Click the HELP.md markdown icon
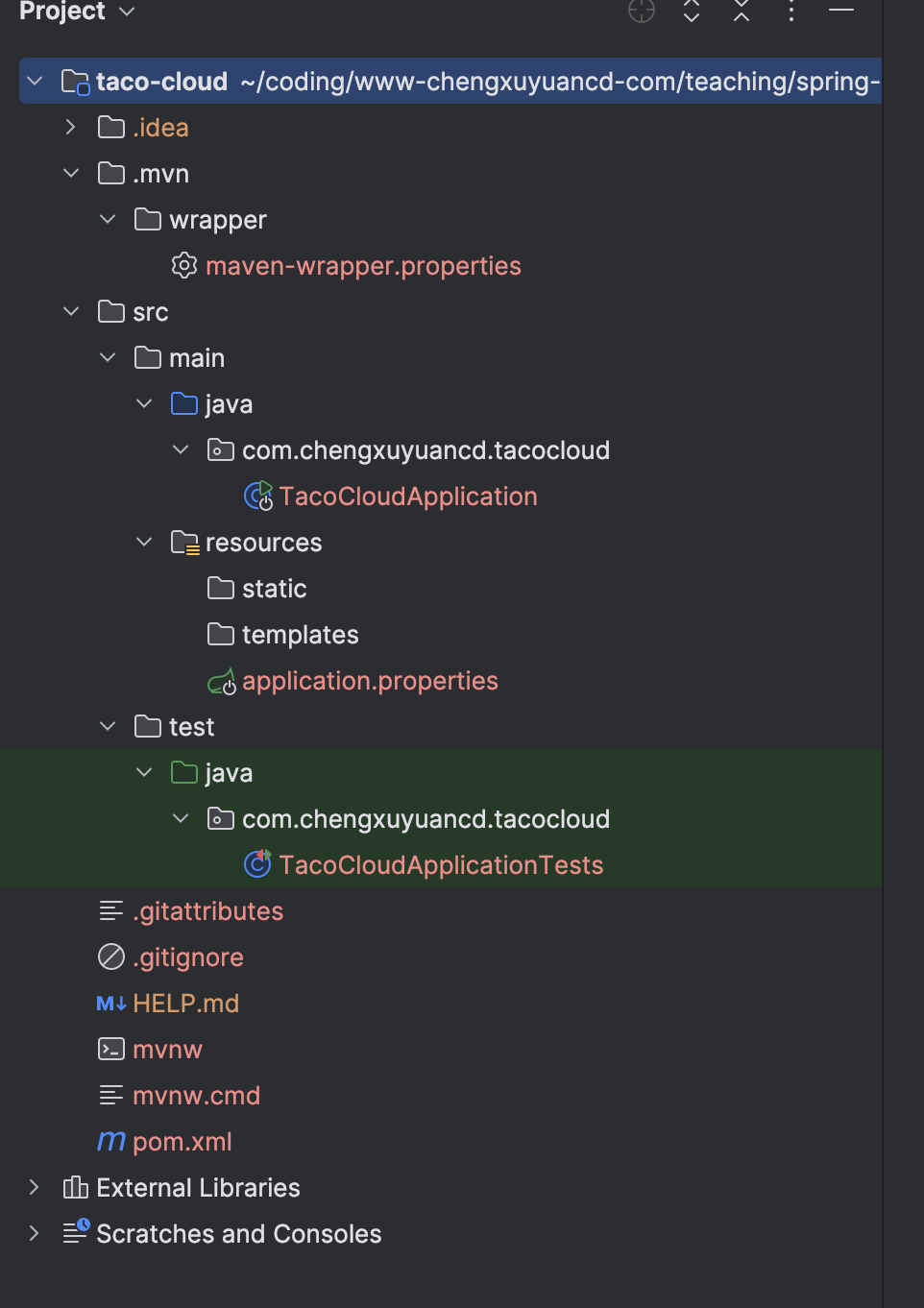This screenshot has height=1308, width=924. [111, 1004]
